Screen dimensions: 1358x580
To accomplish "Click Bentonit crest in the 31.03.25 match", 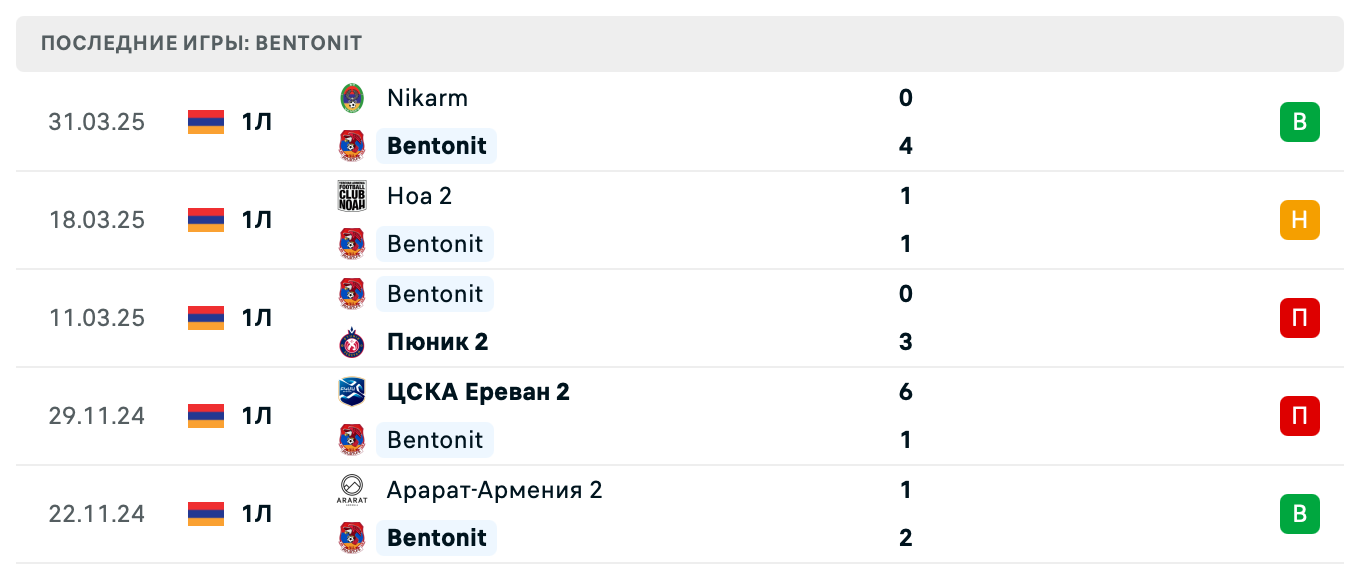I will pos(352,146).
